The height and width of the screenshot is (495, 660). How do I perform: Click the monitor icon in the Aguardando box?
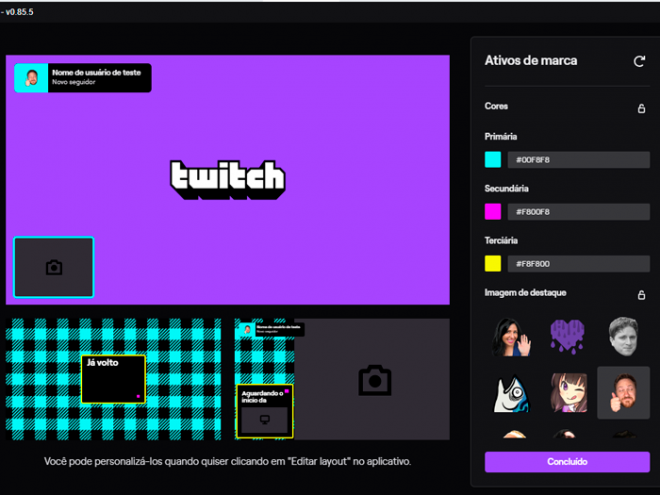(x=264, y=420)
